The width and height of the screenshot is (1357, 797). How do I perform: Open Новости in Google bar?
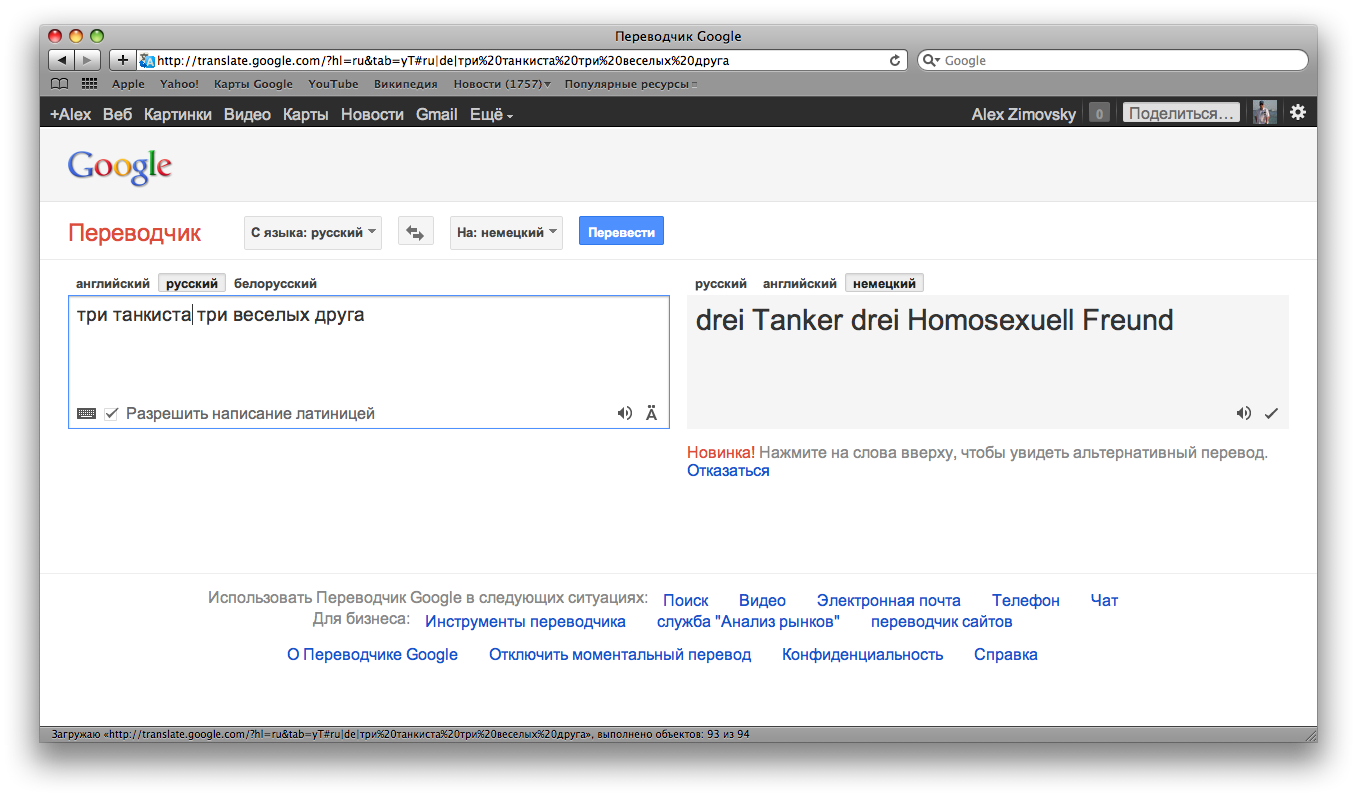pos(372,114)
